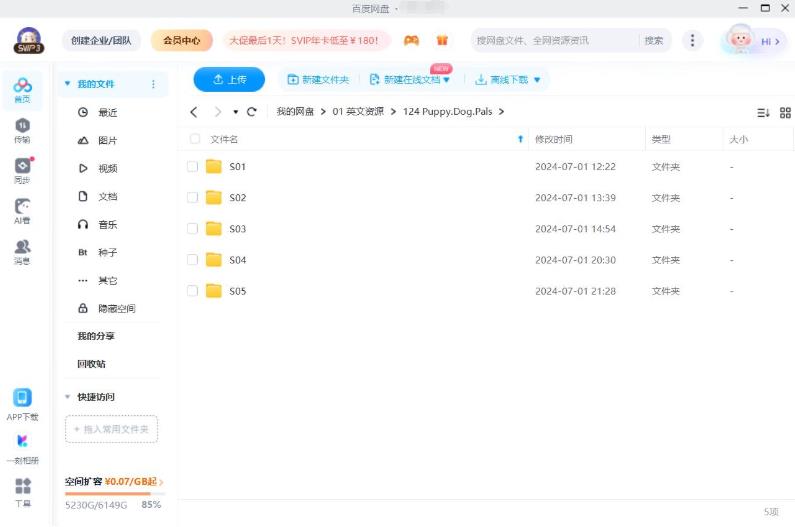
Task: Check the S03 folder checkbox
Action: tap(192, 229)
